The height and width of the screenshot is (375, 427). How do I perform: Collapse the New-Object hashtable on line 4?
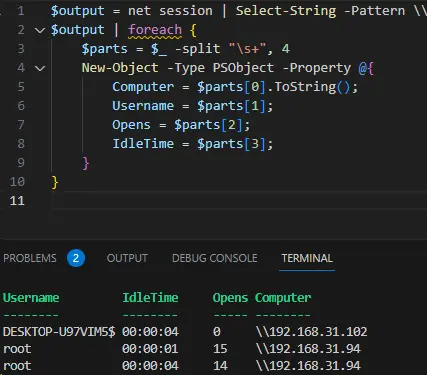click(40, 68)
